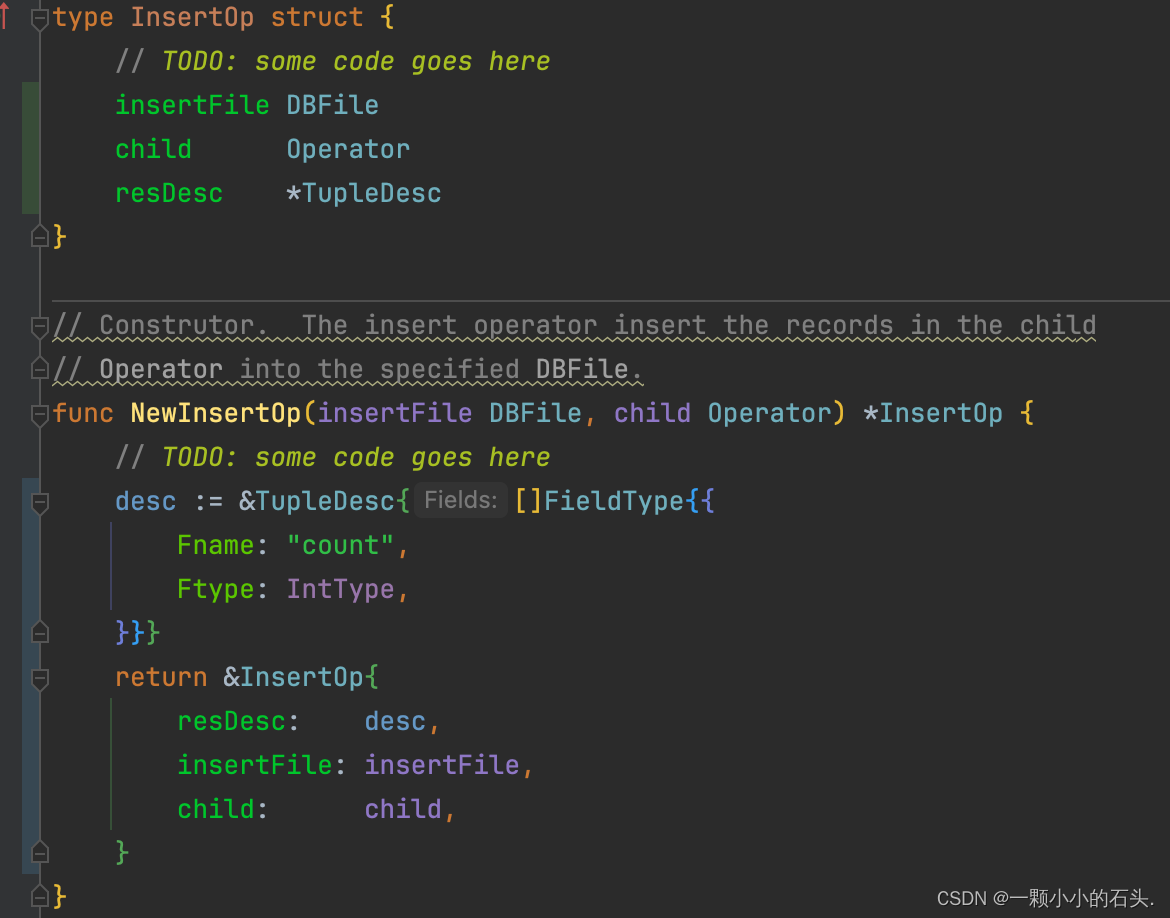Click fold end marker of return block brace
Screen dimensions: 1170x918
pos(40,852)
